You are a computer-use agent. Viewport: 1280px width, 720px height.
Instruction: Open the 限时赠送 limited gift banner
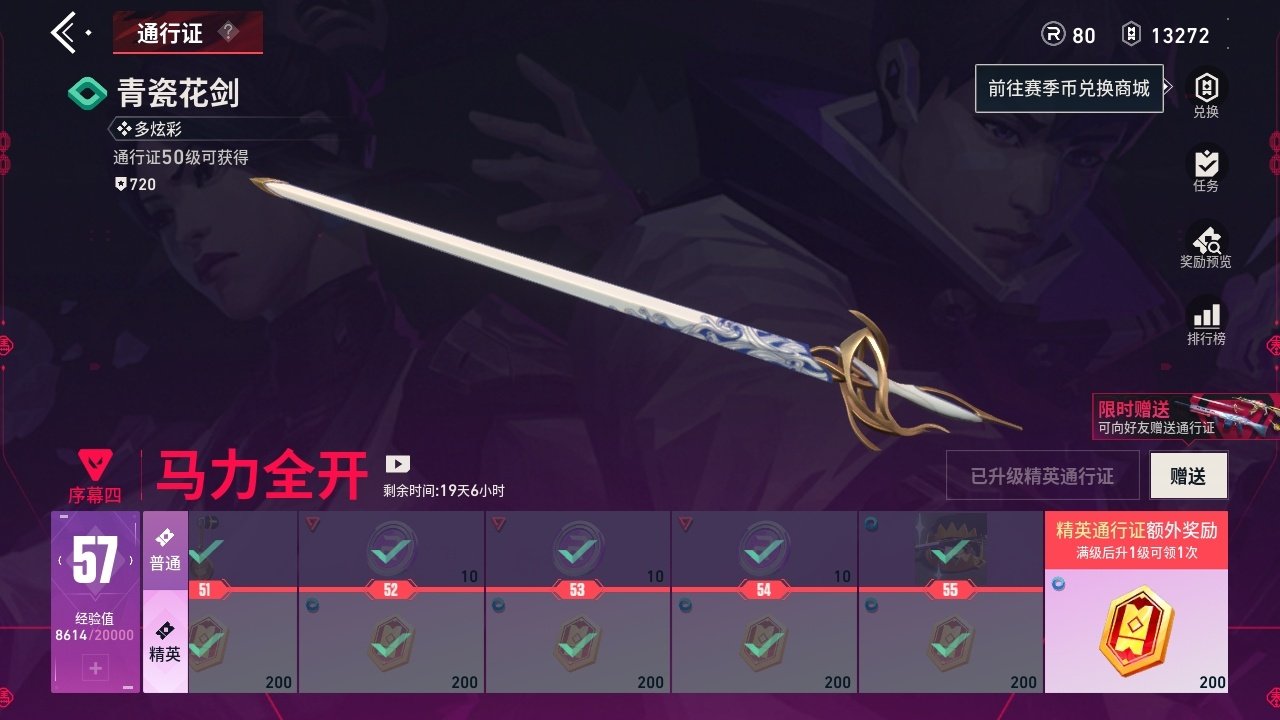(1185, 417)
